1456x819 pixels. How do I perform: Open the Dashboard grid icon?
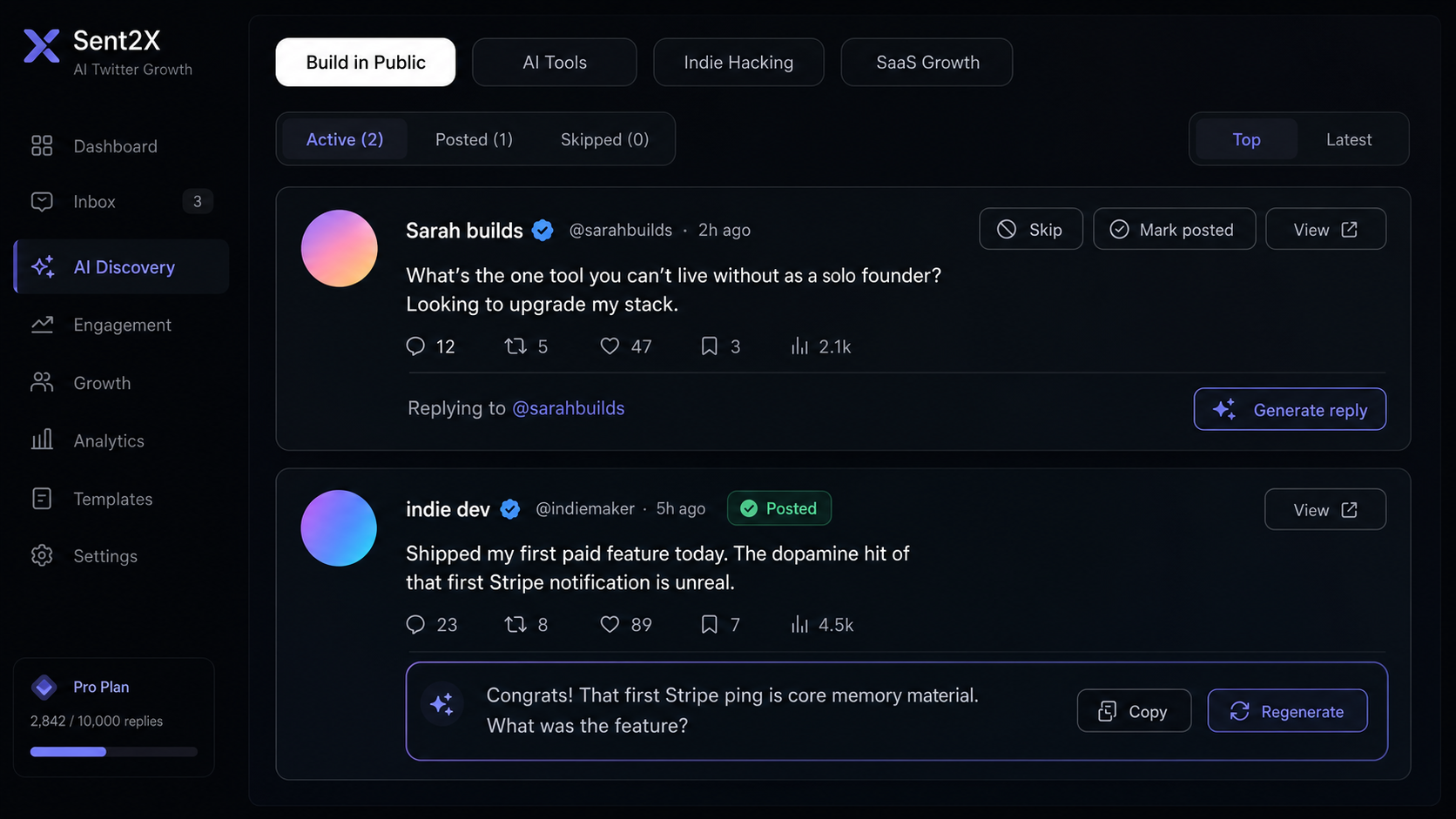tap(42, 145)
